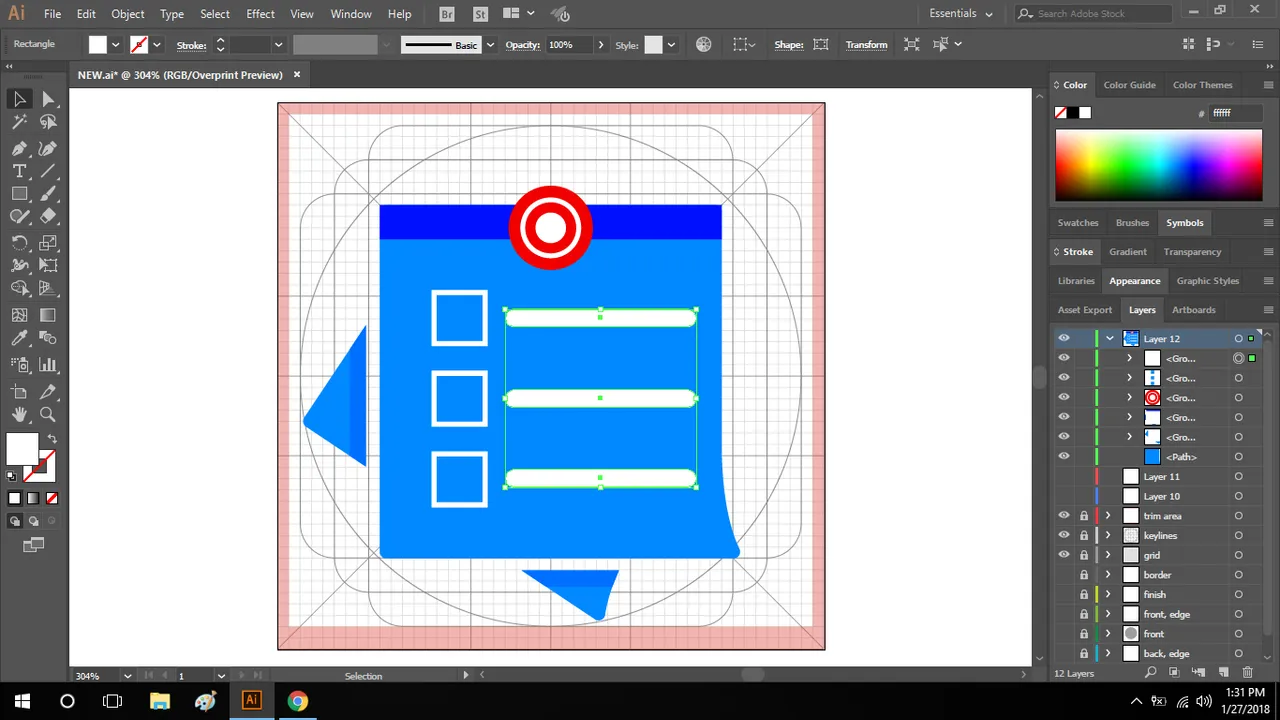Click the Stroke link in control bar

191,45
